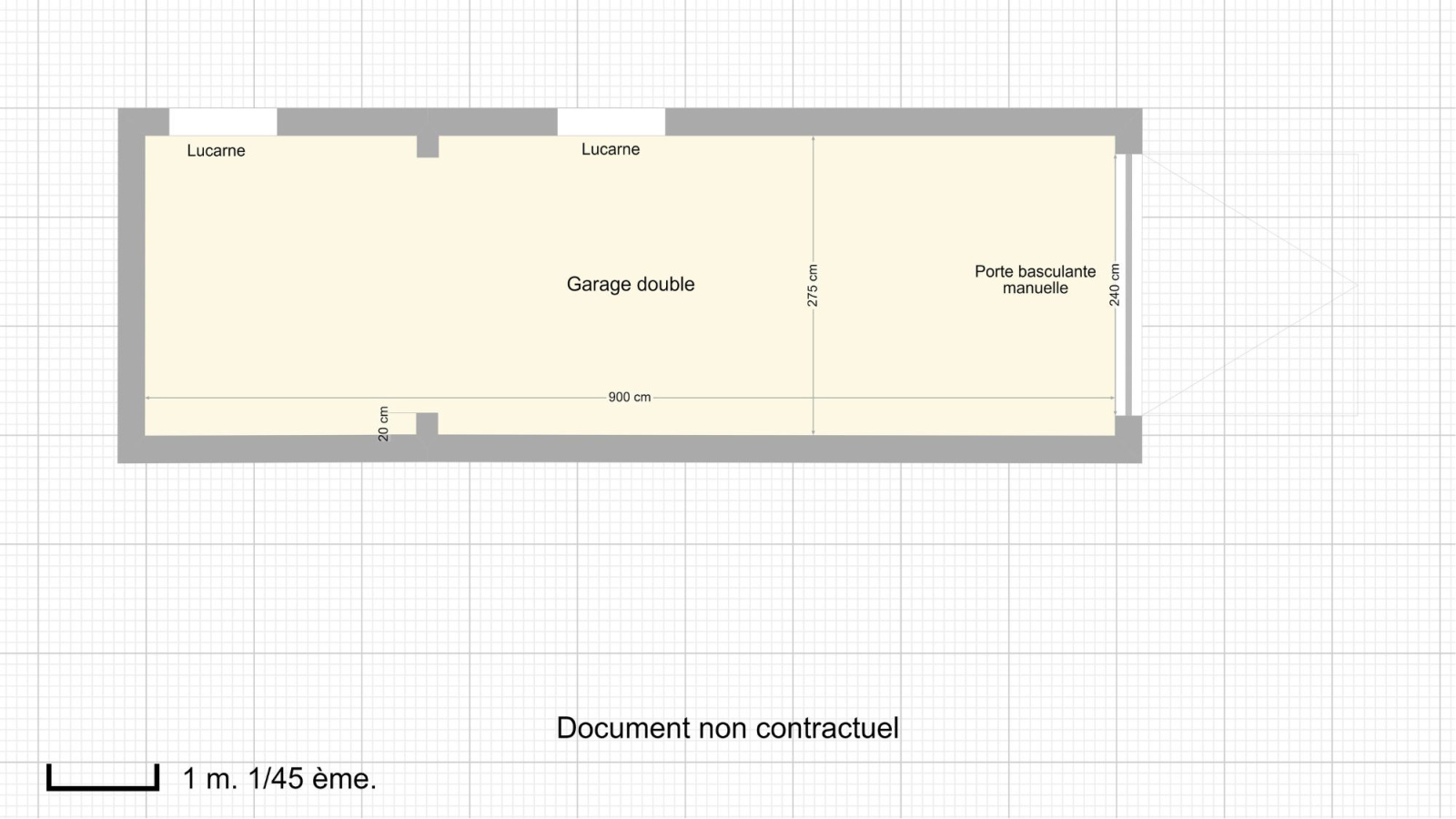This screenshot has height=819, width=1456.
Task: Select the garage tilting door panel
Action: (x=1128, y=285)
